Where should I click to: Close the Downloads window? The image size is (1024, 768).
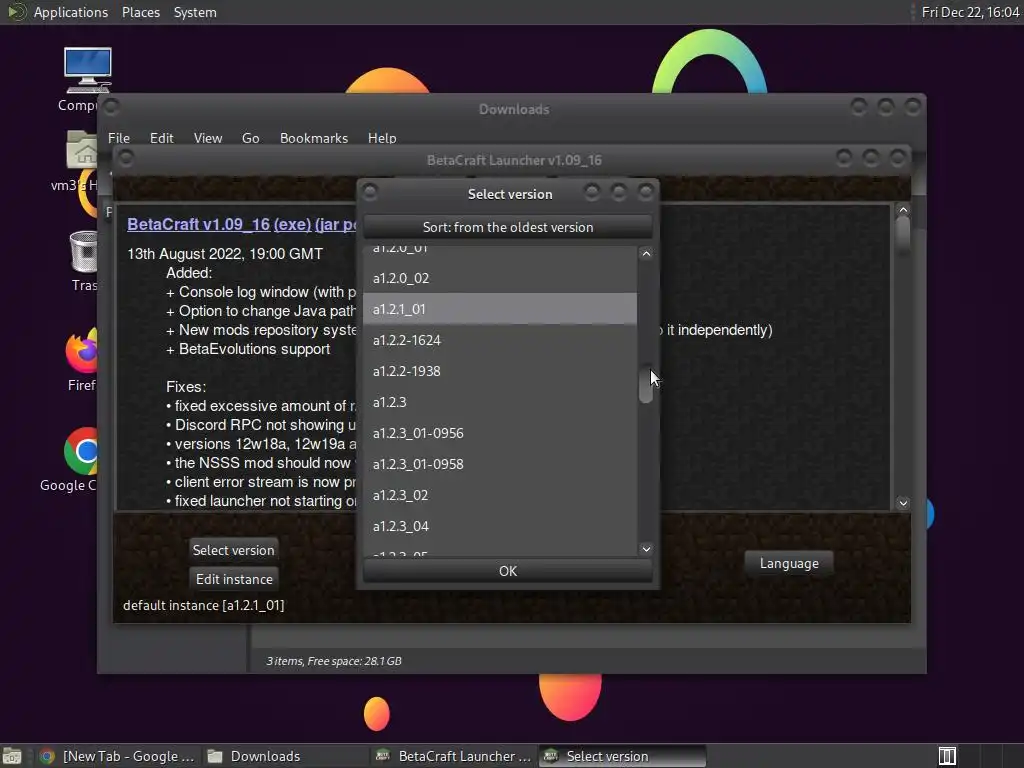(912, 106)
